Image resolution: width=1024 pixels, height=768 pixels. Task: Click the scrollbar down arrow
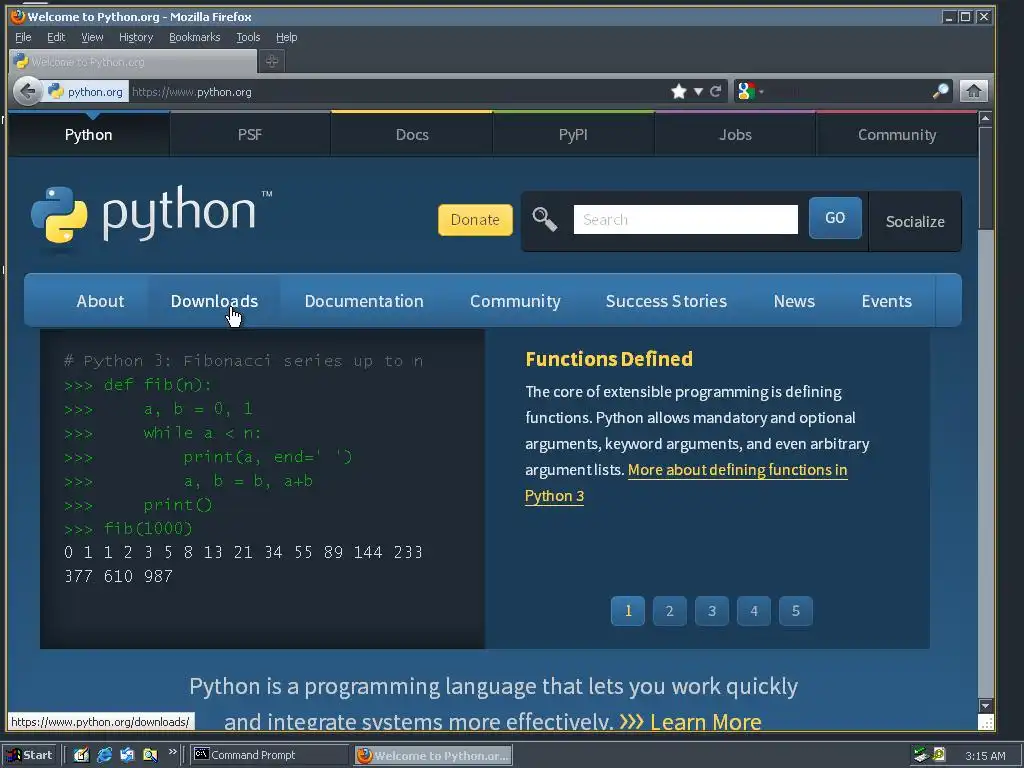point(985,705)
